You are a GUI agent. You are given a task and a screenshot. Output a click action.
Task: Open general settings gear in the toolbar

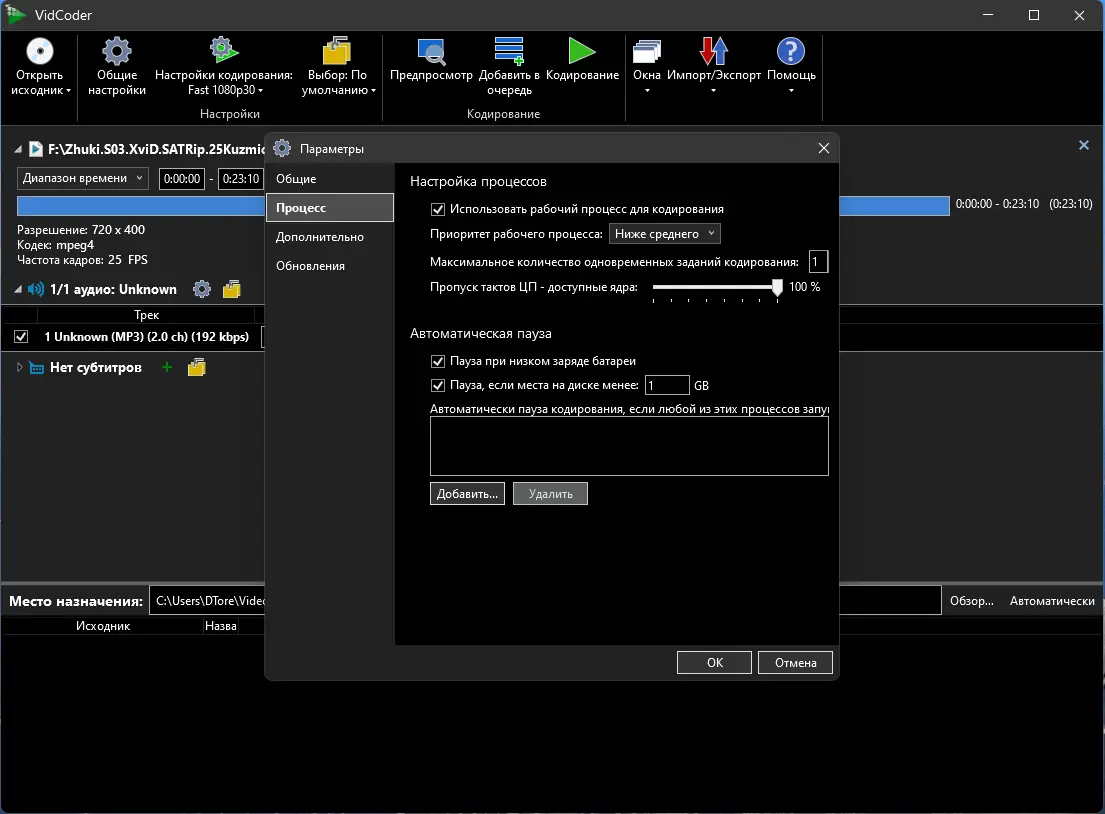[117, 51]
